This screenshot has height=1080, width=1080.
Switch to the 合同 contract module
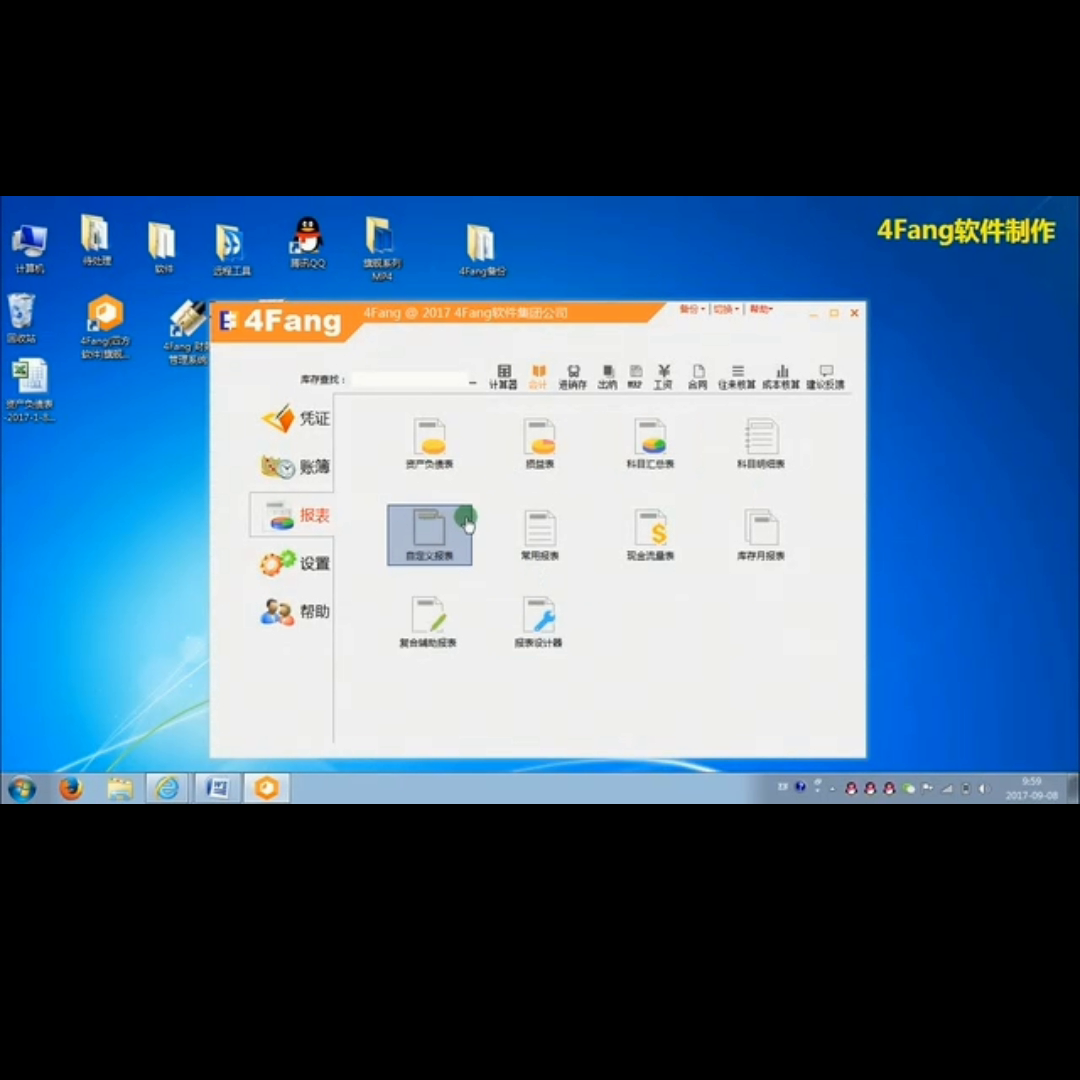697,377
